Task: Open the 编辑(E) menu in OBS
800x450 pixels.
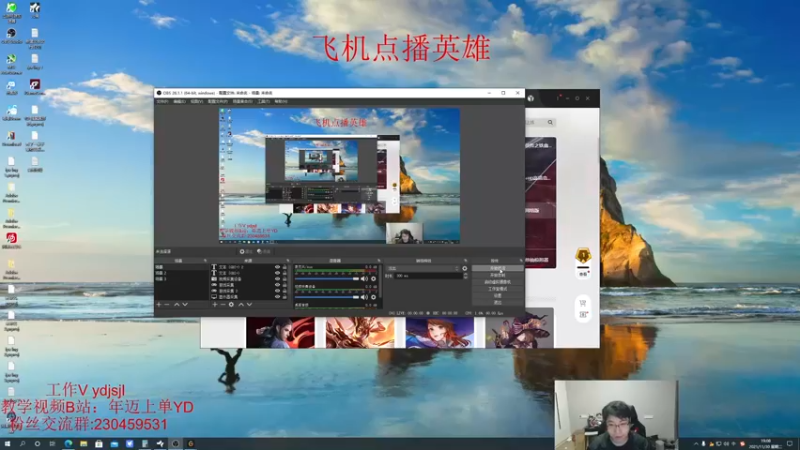Action: 179,102
